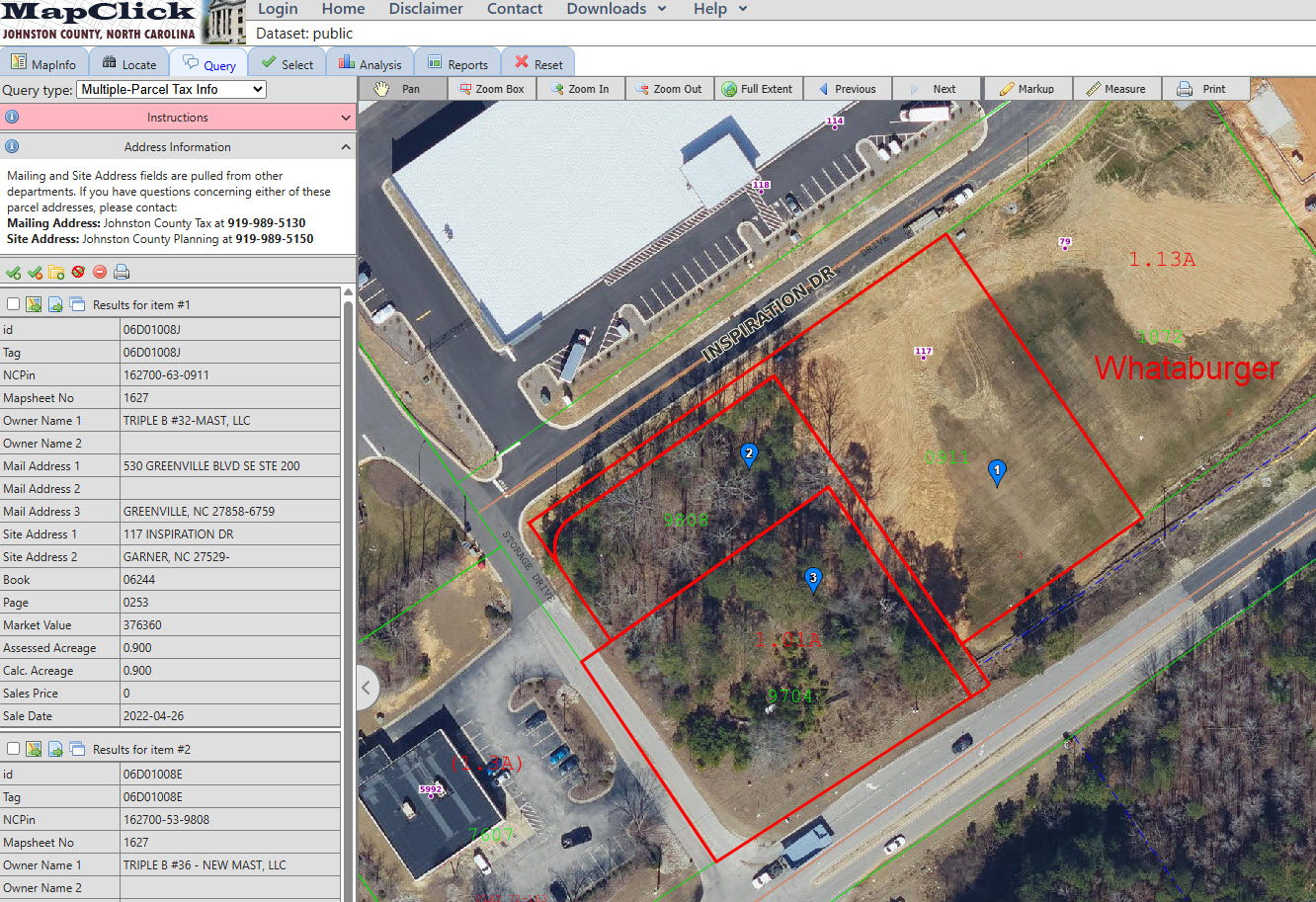Expand the Instructions section

[x=178, y=118]
